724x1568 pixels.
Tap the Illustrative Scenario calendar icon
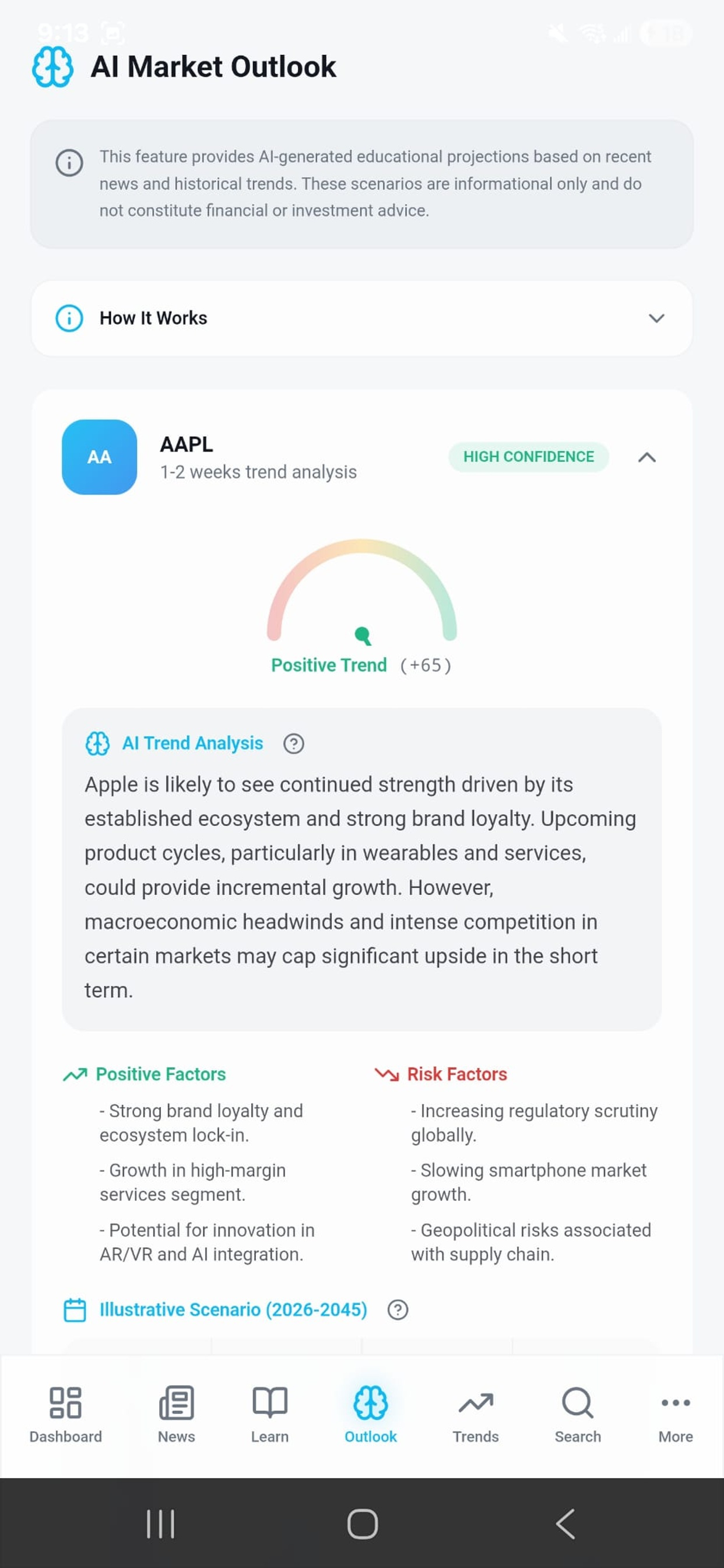pos(75,1310)
